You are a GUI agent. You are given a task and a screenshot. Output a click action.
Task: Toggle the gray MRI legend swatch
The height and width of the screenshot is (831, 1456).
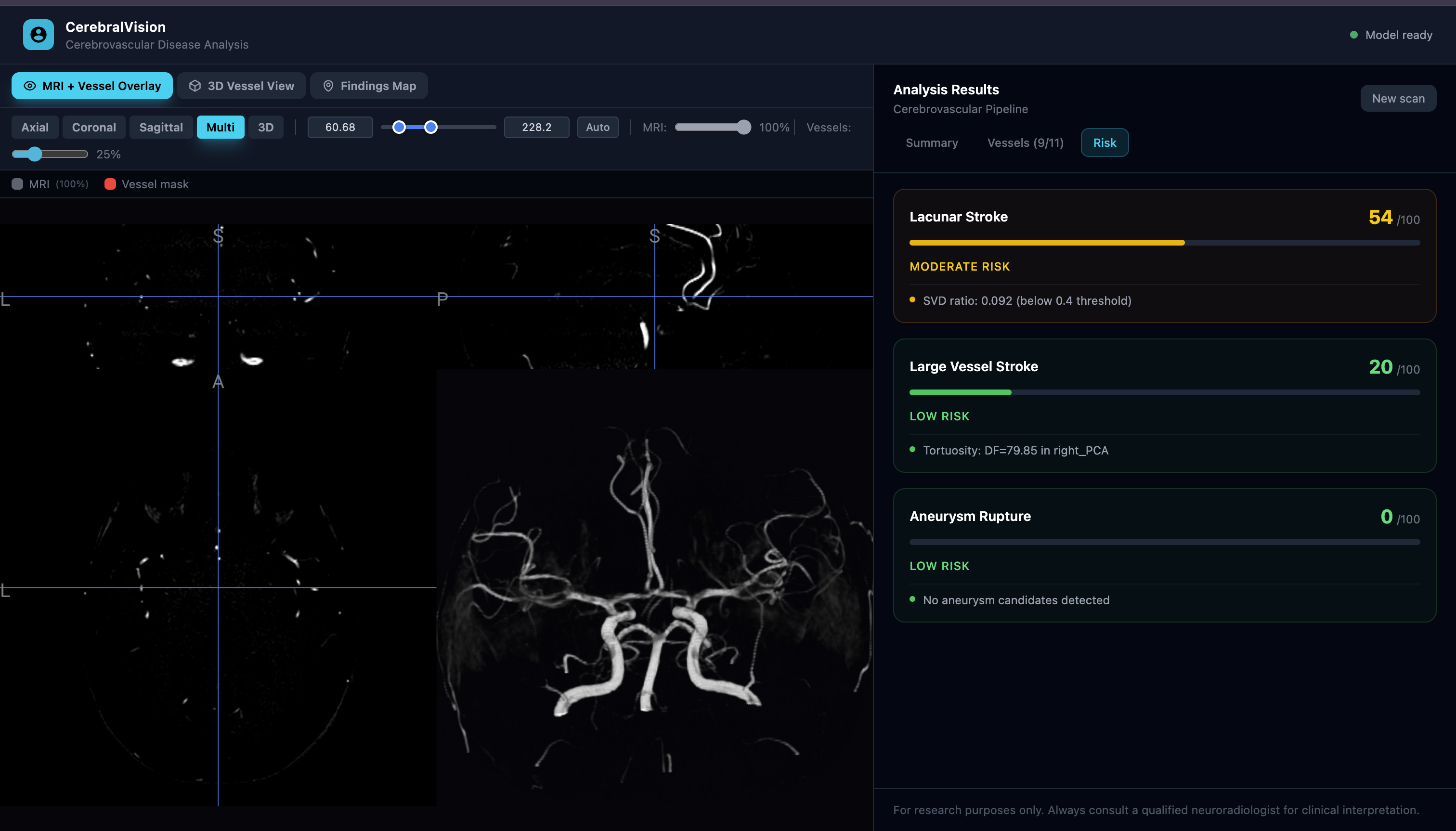(17, 184)
